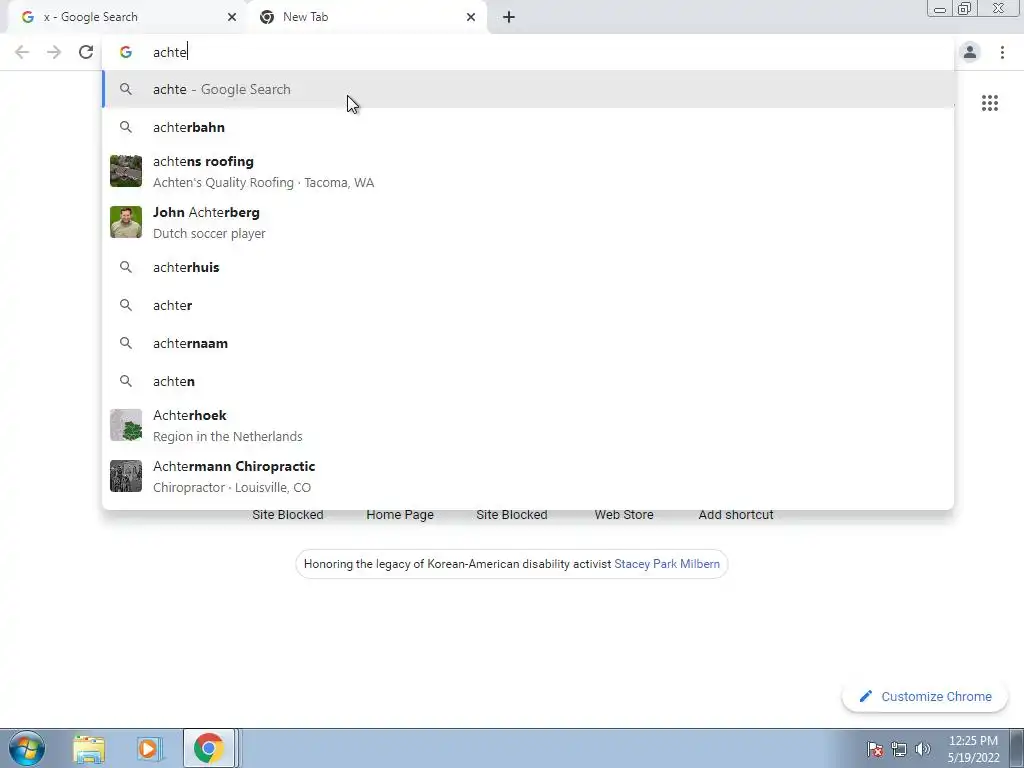Click search icon beside 'achternaam'
The height and width of the screenshot is (768, 1024).
(x=125, y=343)
